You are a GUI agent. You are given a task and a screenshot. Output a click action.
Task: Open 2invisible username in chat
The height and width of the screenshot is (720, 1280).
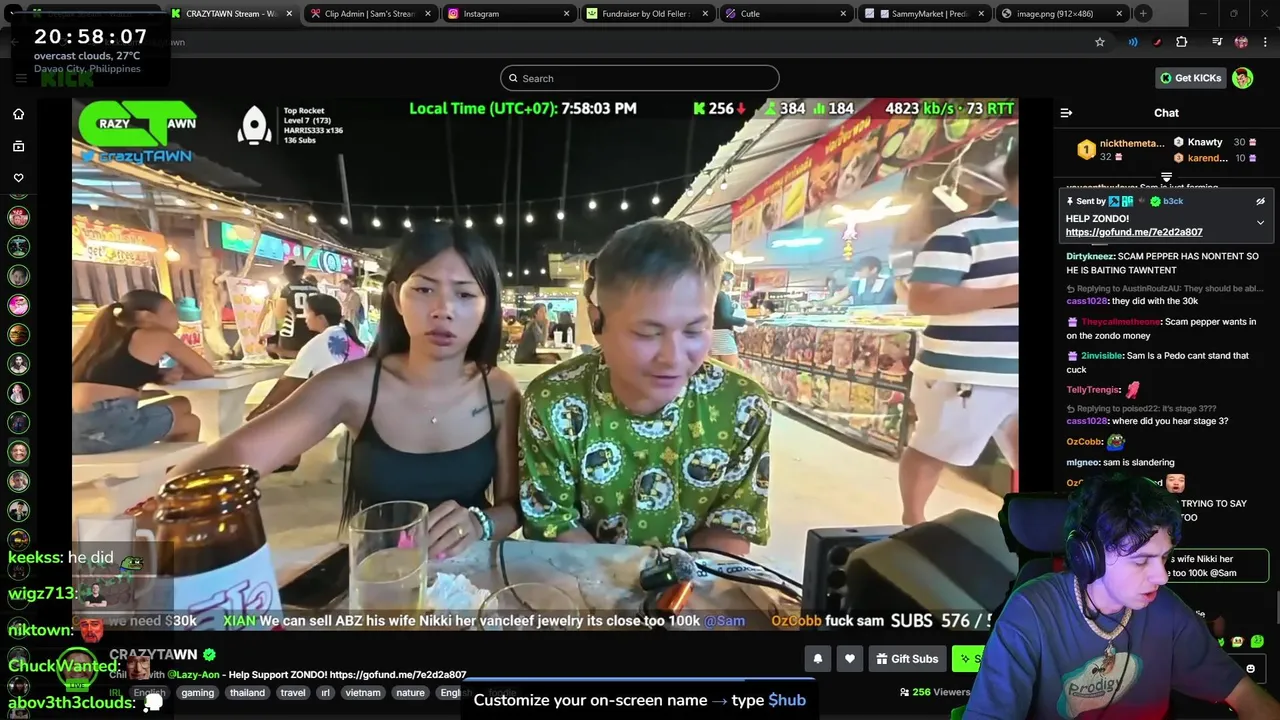(1102, 356)
